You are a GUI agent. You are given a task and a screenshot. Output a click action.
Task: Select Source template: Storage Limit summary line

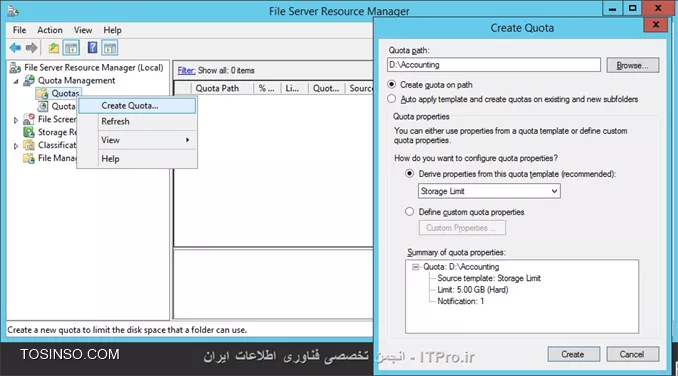coord(489,278)
